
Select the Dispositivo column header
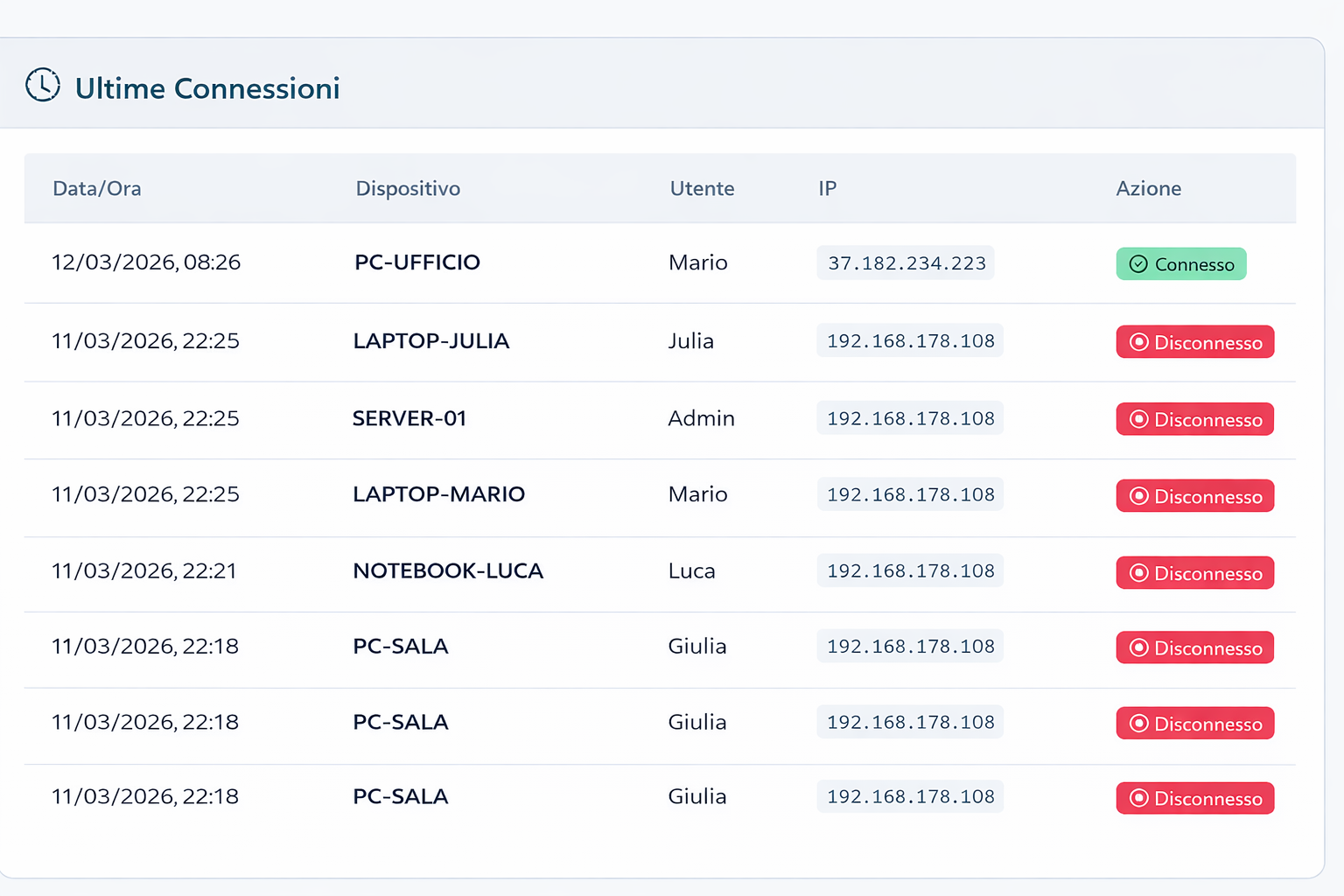tap(408, 188)
